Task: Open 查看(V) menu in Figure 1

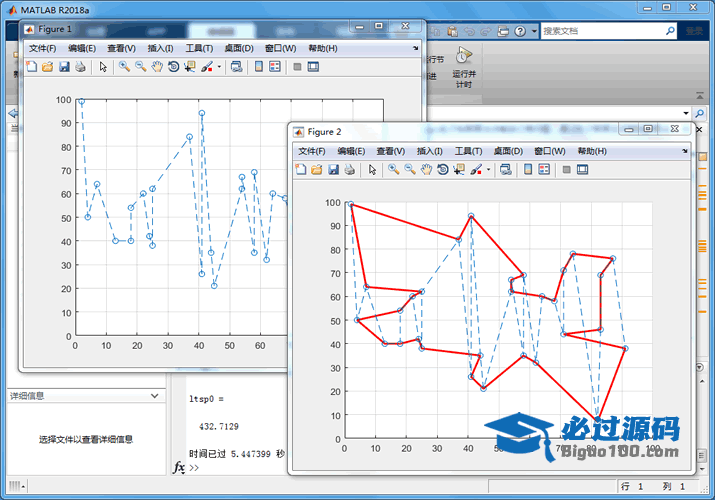Action: point(121,48)
